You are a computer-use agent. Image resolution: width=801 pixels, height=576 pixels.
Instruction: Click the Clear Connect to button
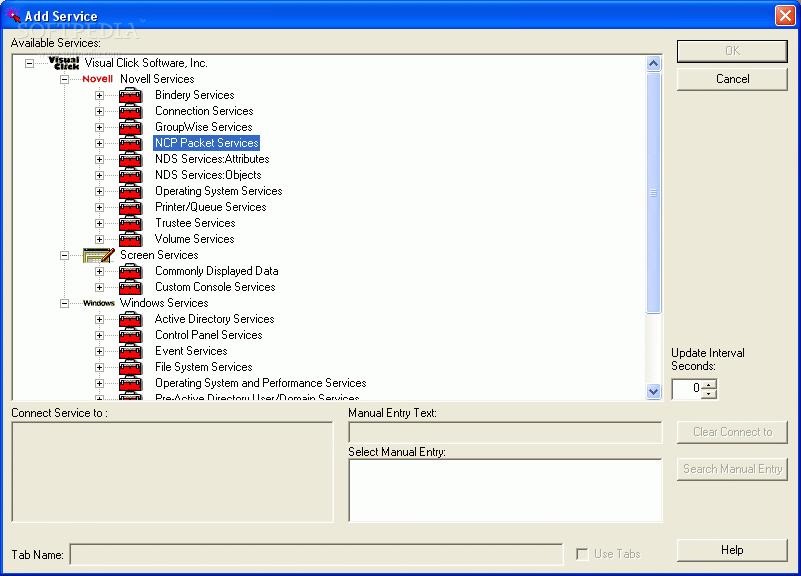tap(732, 432)
